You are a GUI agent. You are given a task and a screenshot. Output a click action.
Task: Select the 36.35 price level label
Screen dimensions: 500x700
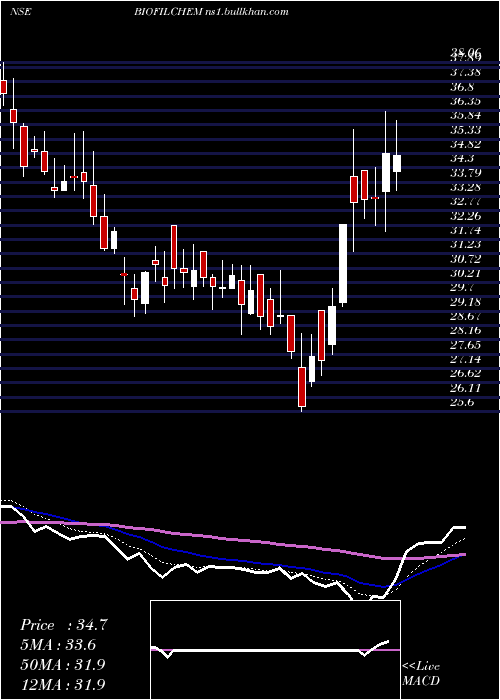466,101
